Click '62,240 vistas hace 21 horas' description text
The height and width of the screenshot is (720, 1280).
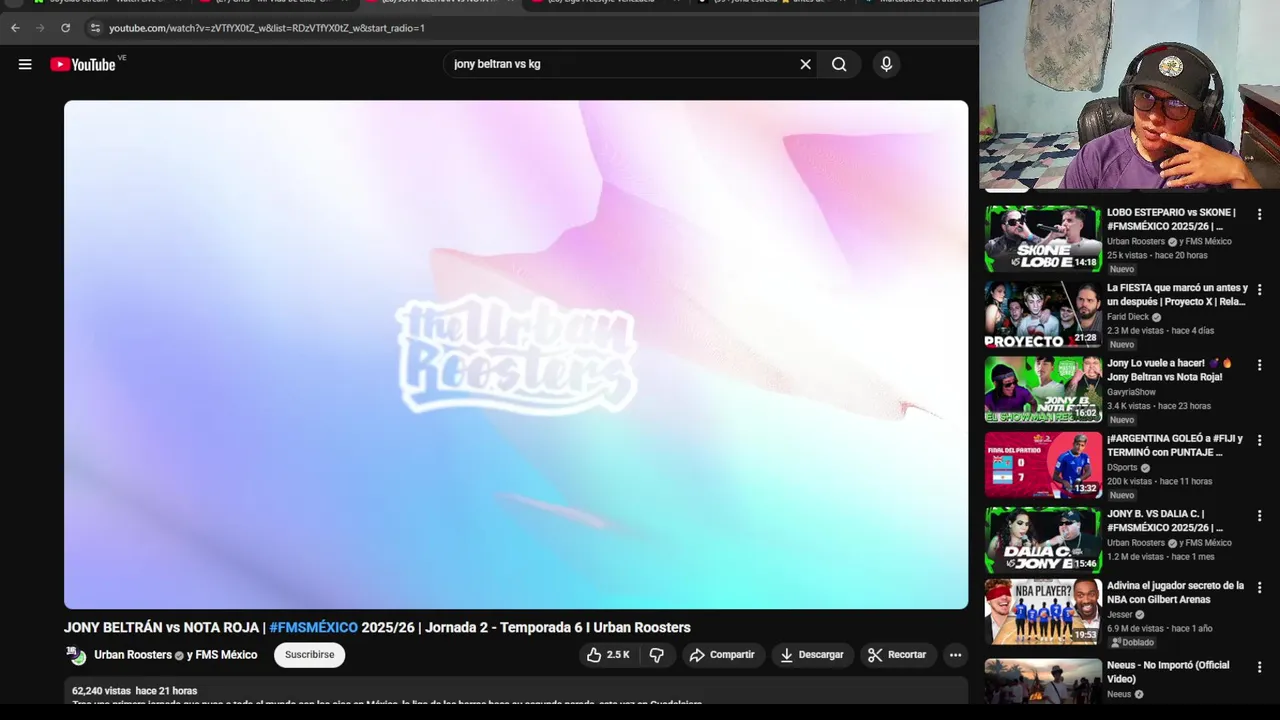point(134,691)
